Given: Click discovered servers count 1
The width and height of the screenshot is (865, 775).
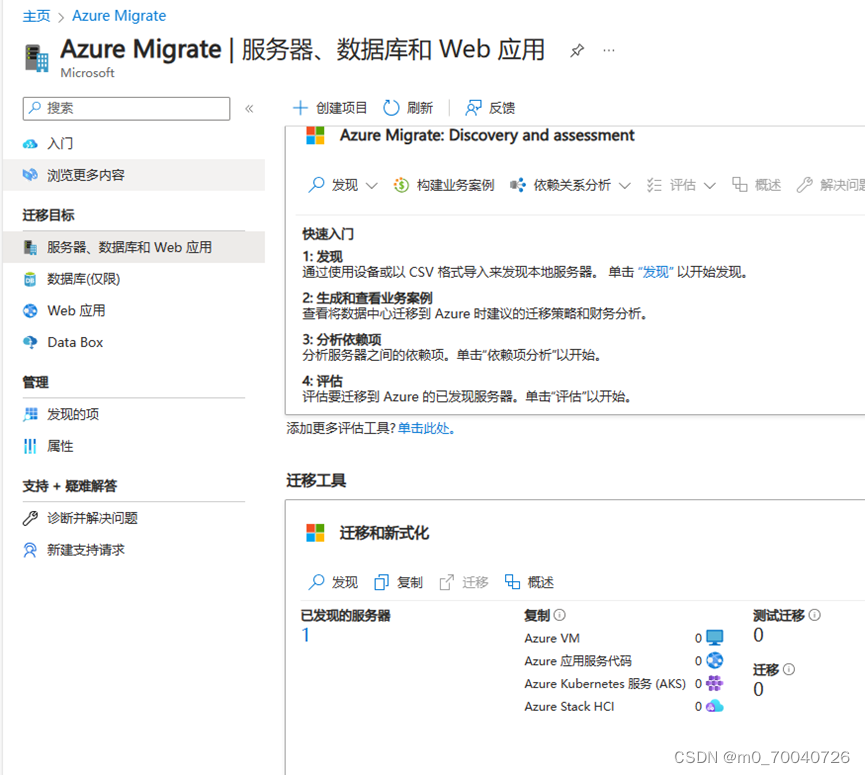Looking at the screenshot, I should 306,635.
